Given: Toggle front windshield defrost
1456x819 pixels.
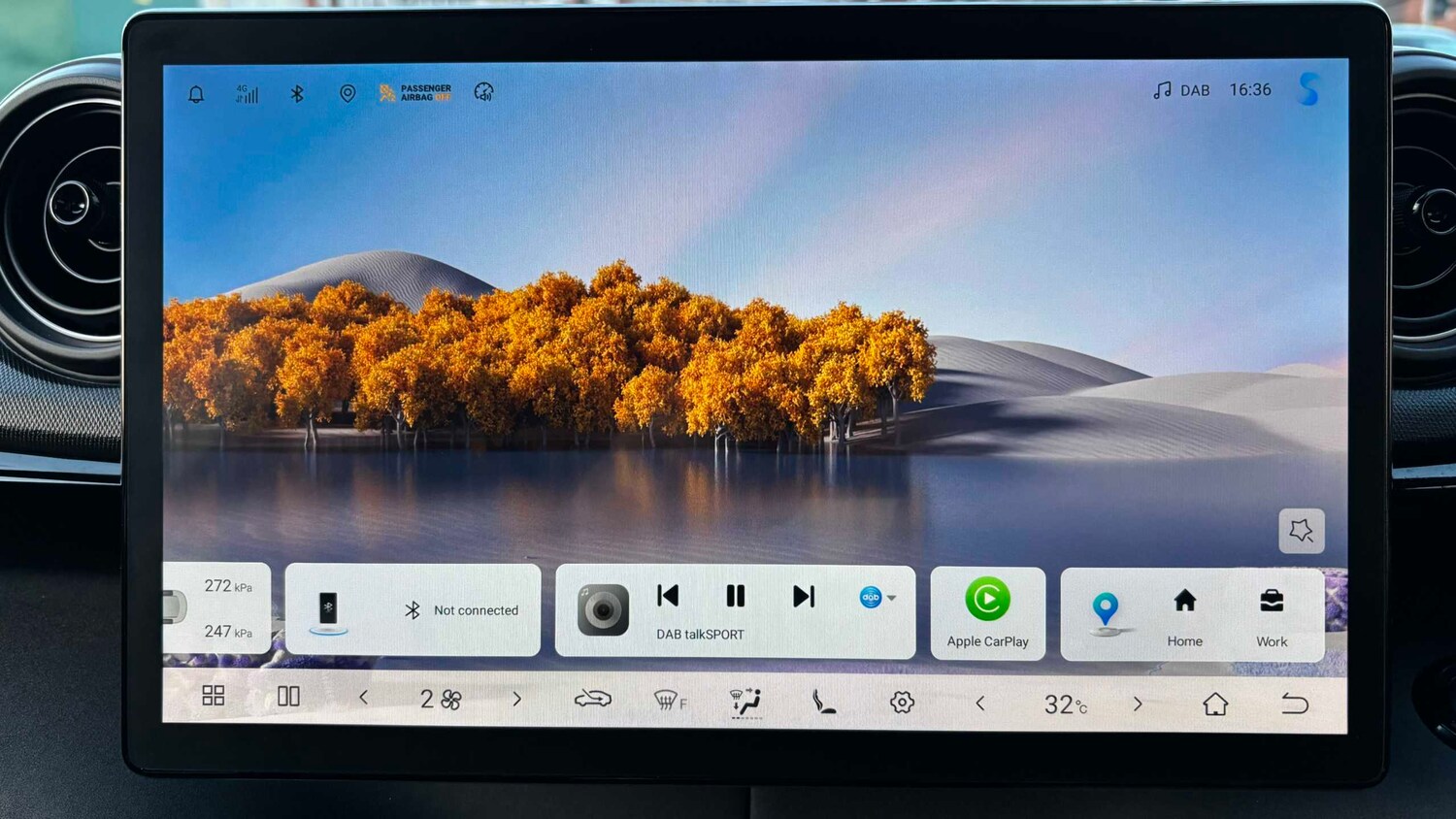Looking at the screenshot, I should (x=669, y=700).
